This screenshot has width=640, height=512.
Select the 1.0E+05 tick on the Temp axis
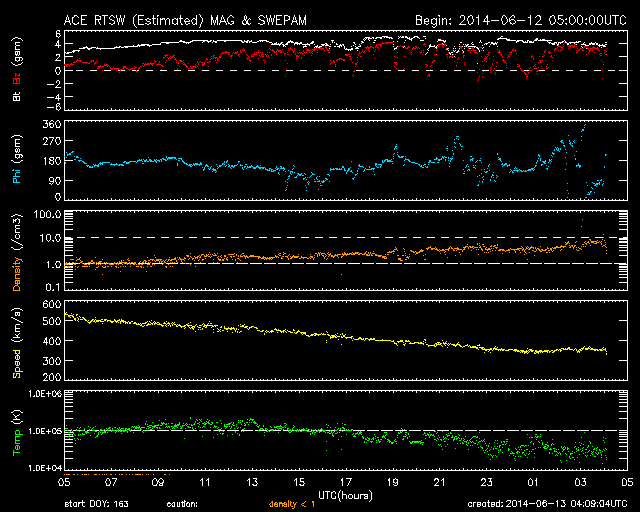click(x=45, y=431)
